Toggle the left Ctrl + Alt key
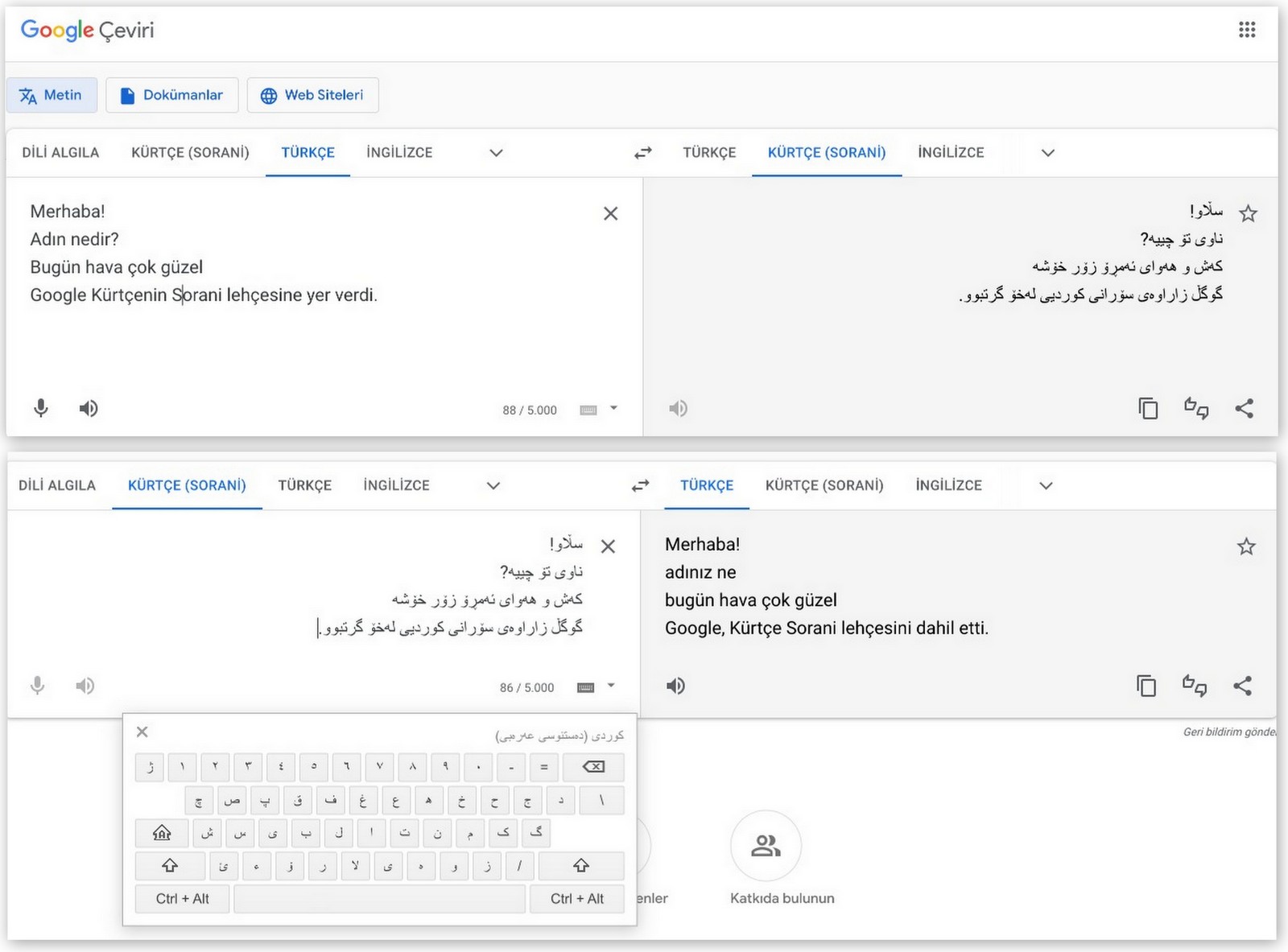The image size is (1288, 952). pyautogui.click(x=182, y=899)
